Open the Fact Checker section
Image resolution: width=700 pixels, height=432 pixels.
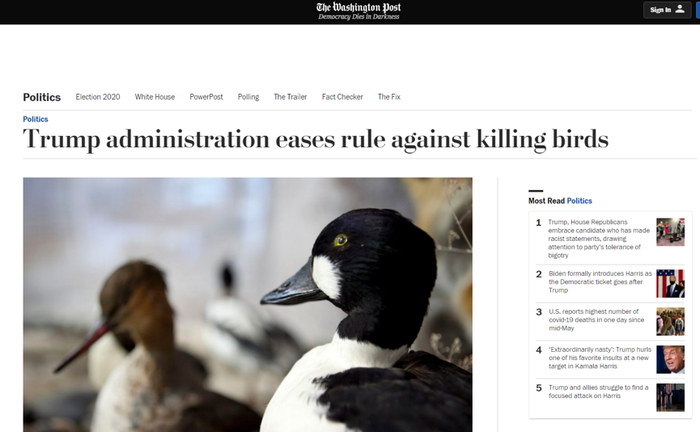point(342,97)
